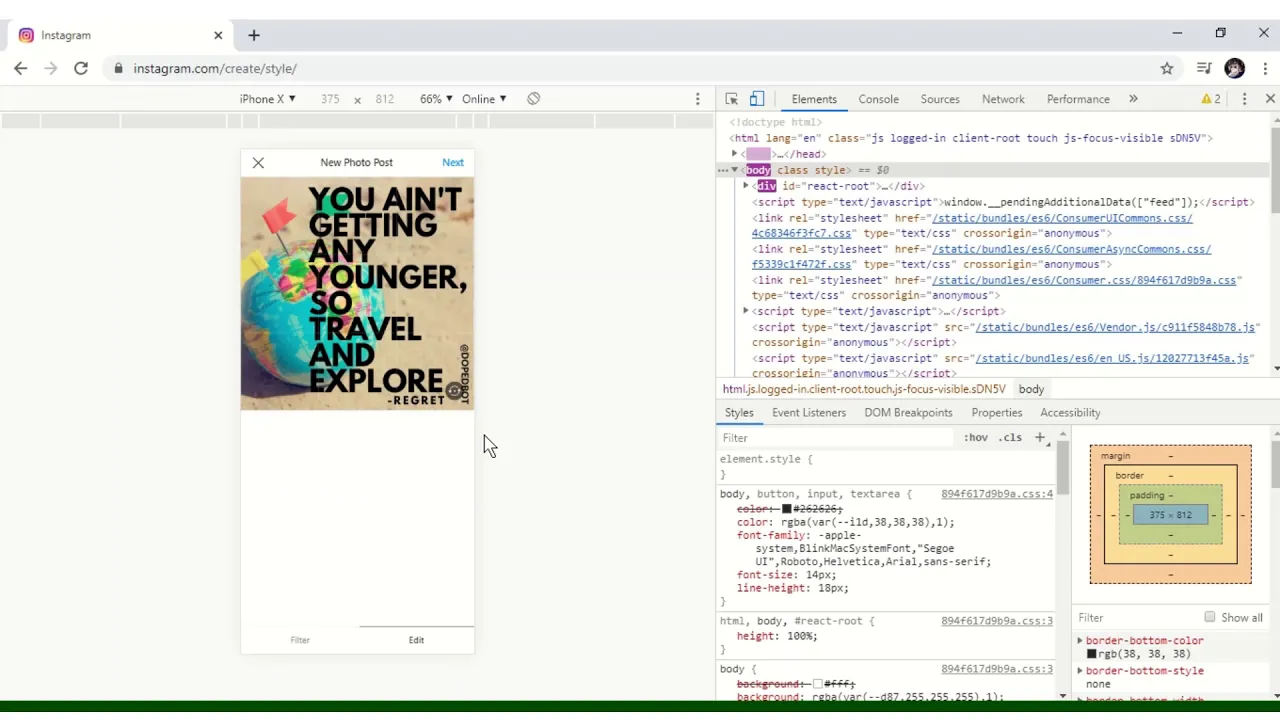1280x720 pixels.
Task: Add new style rule plus icon
Action: (x=1040, y=437)
